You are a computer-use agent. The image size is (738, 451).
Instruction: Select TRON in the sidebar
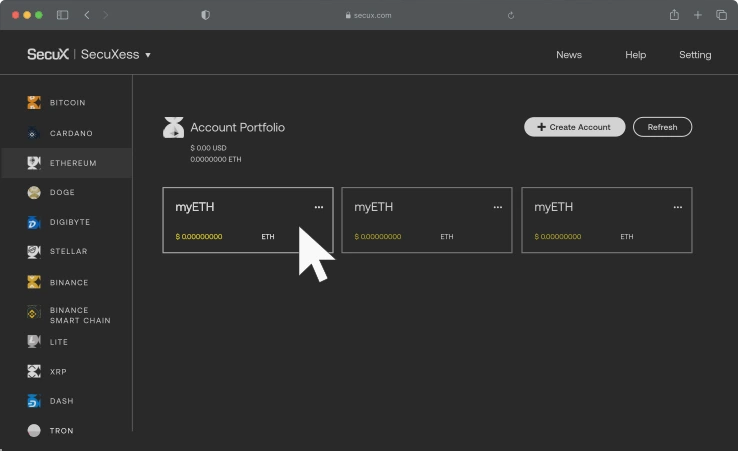(62, 430)
